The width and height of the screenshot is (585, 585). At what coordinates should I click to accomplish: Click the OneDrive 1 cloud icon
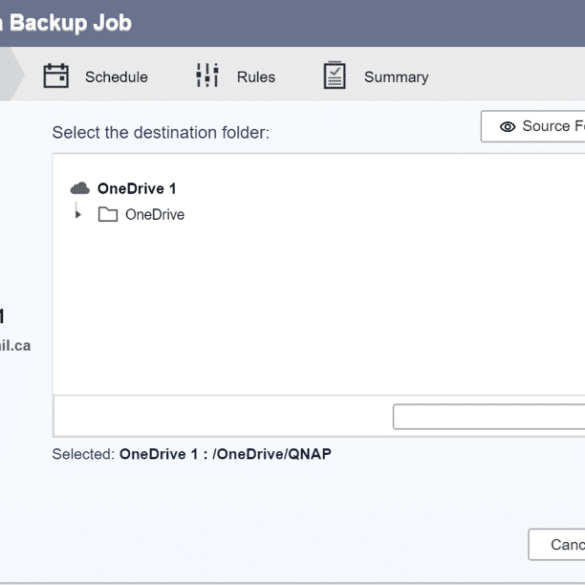click(80, 188)
